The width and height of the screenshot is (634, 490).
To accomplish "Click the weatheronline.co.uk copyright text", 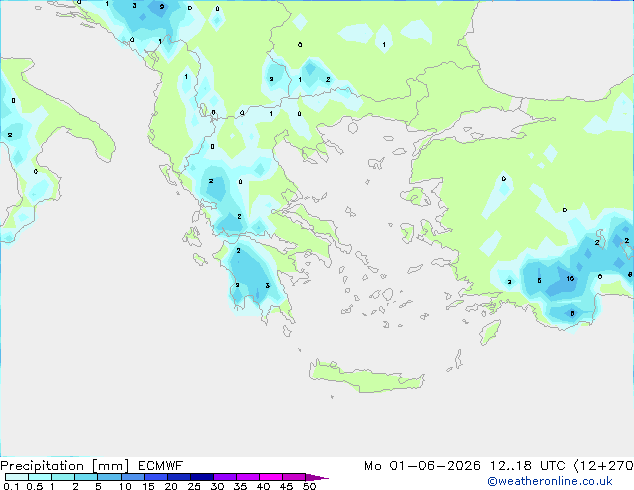I will (x=550, y=481).
